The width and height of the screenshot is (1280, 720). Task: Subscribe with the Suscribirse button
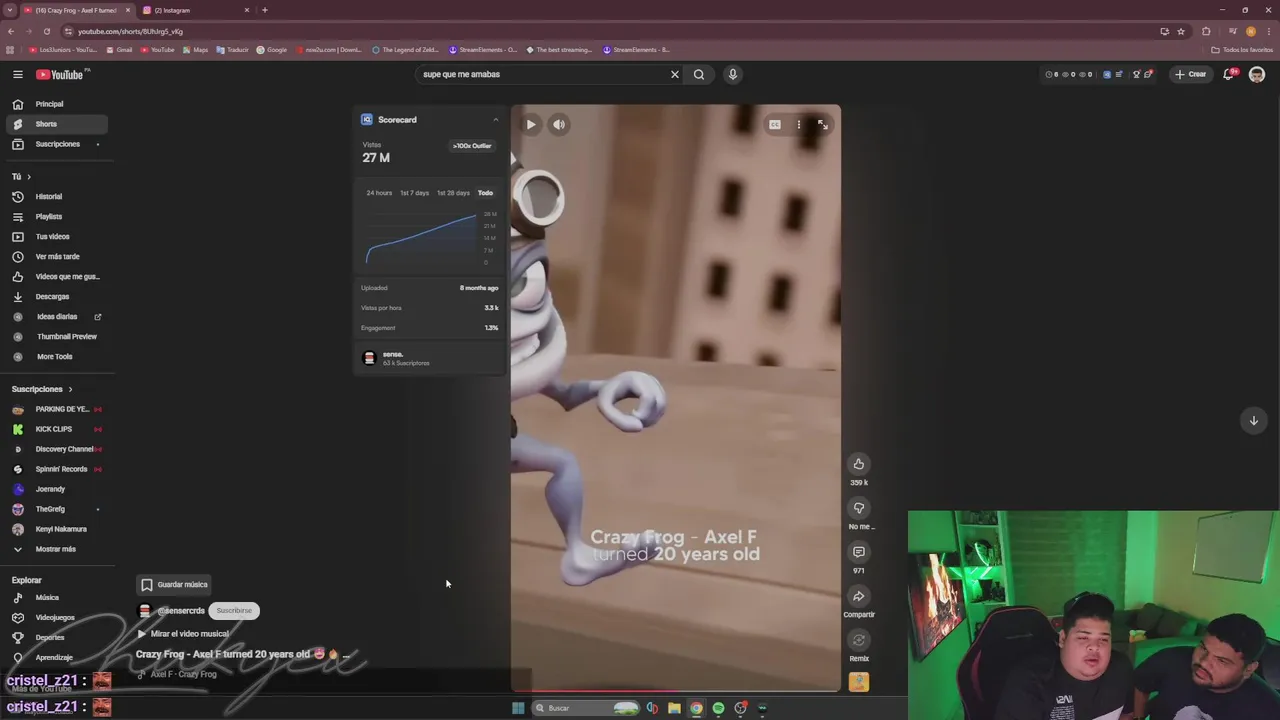pyautogui.click(x=234, y=611)
